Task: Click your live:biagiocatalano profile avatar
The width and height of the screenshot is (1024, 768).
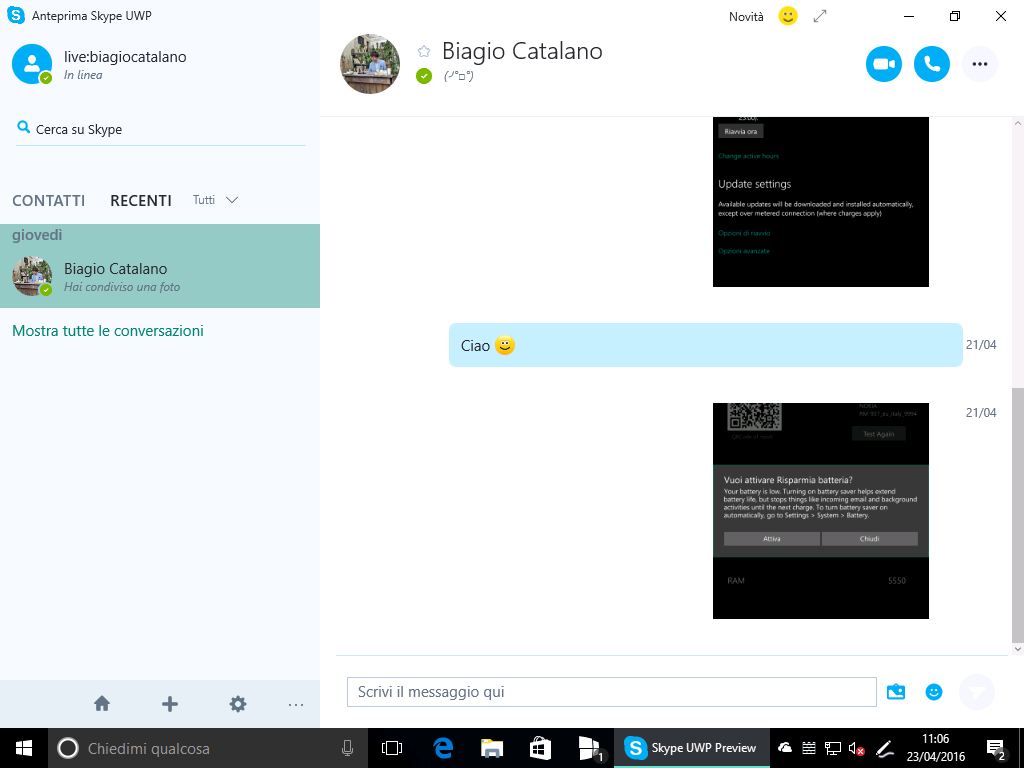Action: [x=32, y=64]
